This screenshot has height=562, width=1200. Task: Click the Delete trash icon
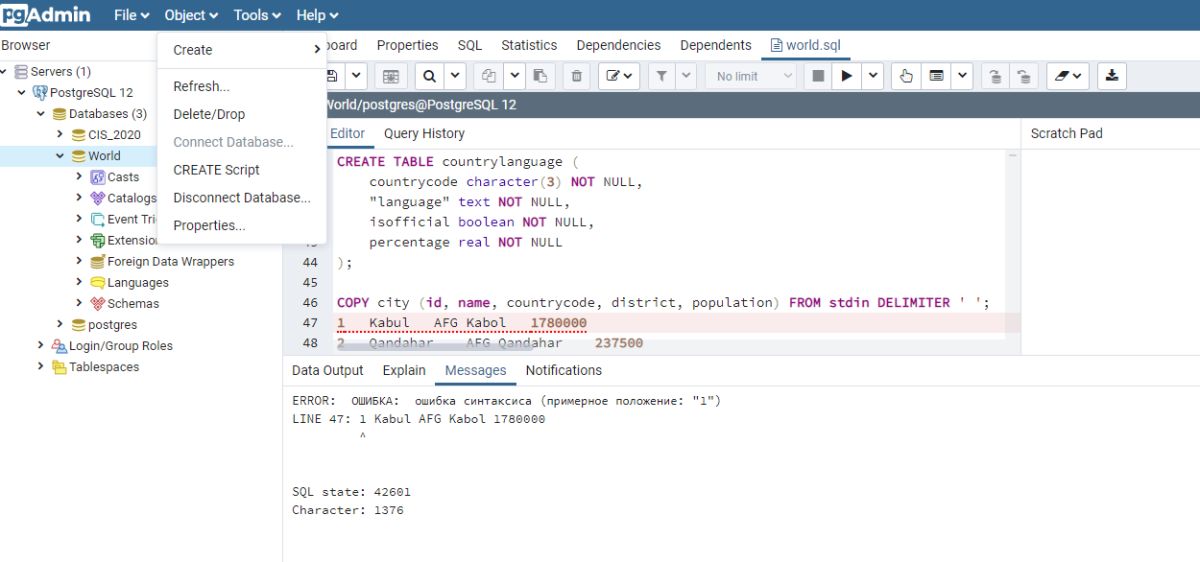[x=576, y=76]
